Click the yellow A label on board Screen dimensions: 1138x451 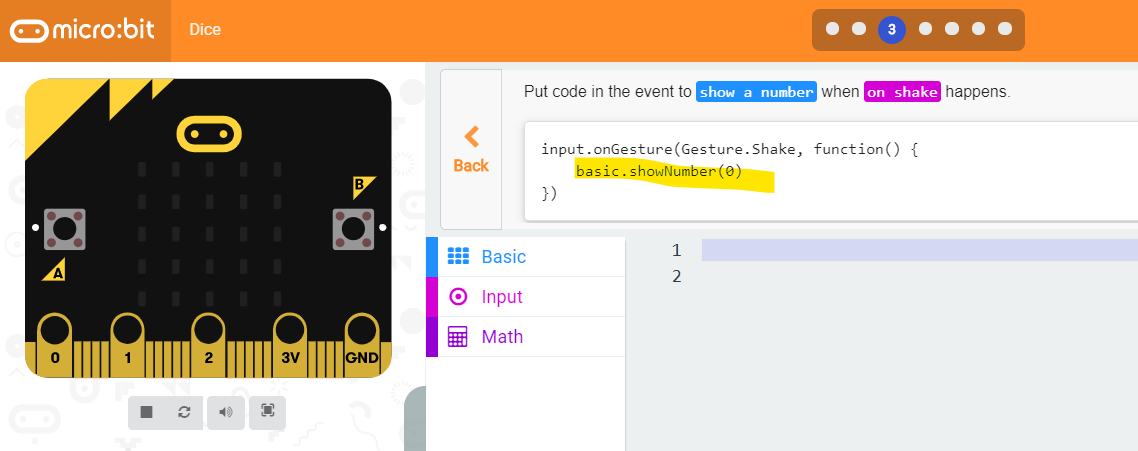(56, 270)
